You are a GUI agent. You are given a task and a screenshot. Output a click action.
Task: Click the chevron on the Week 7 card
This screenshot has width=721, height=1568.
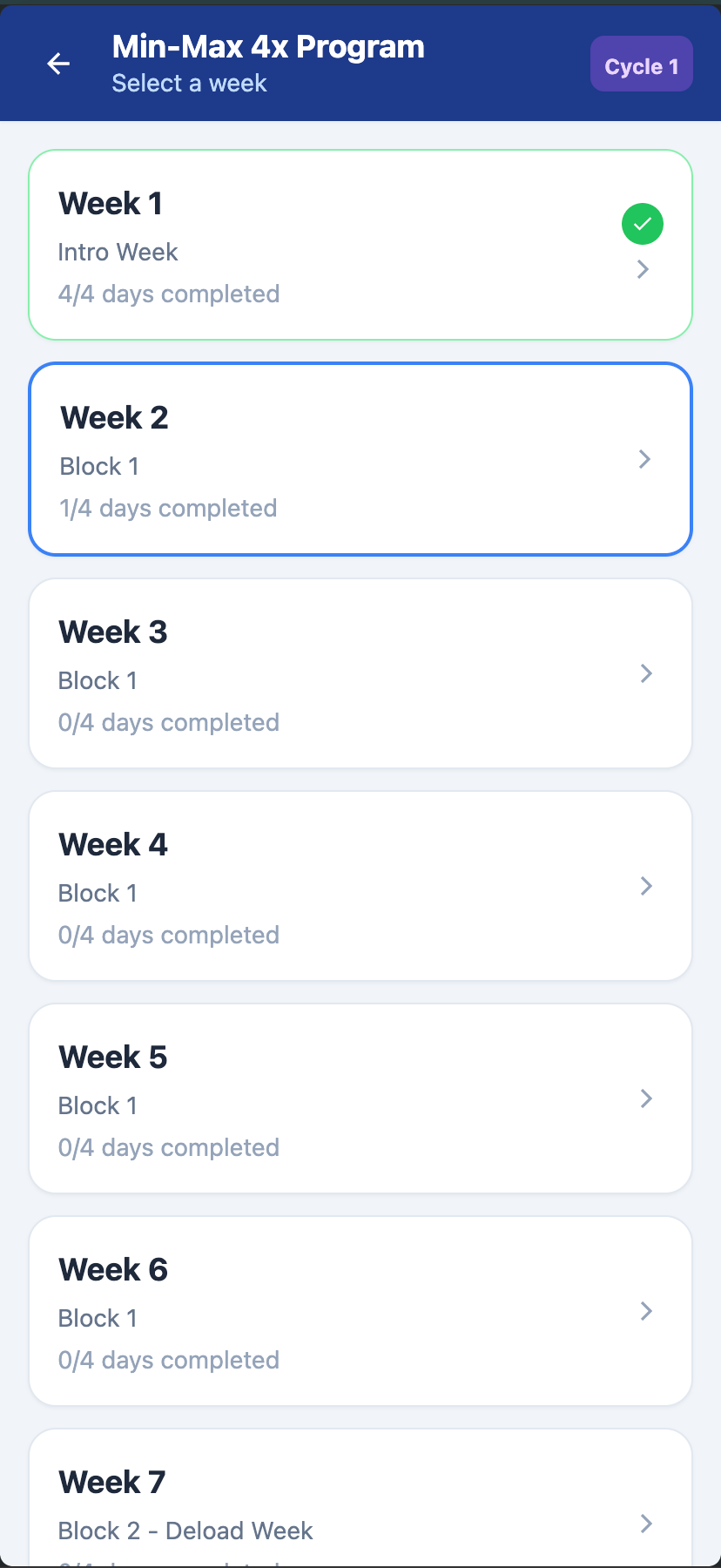pos(645,1524)
